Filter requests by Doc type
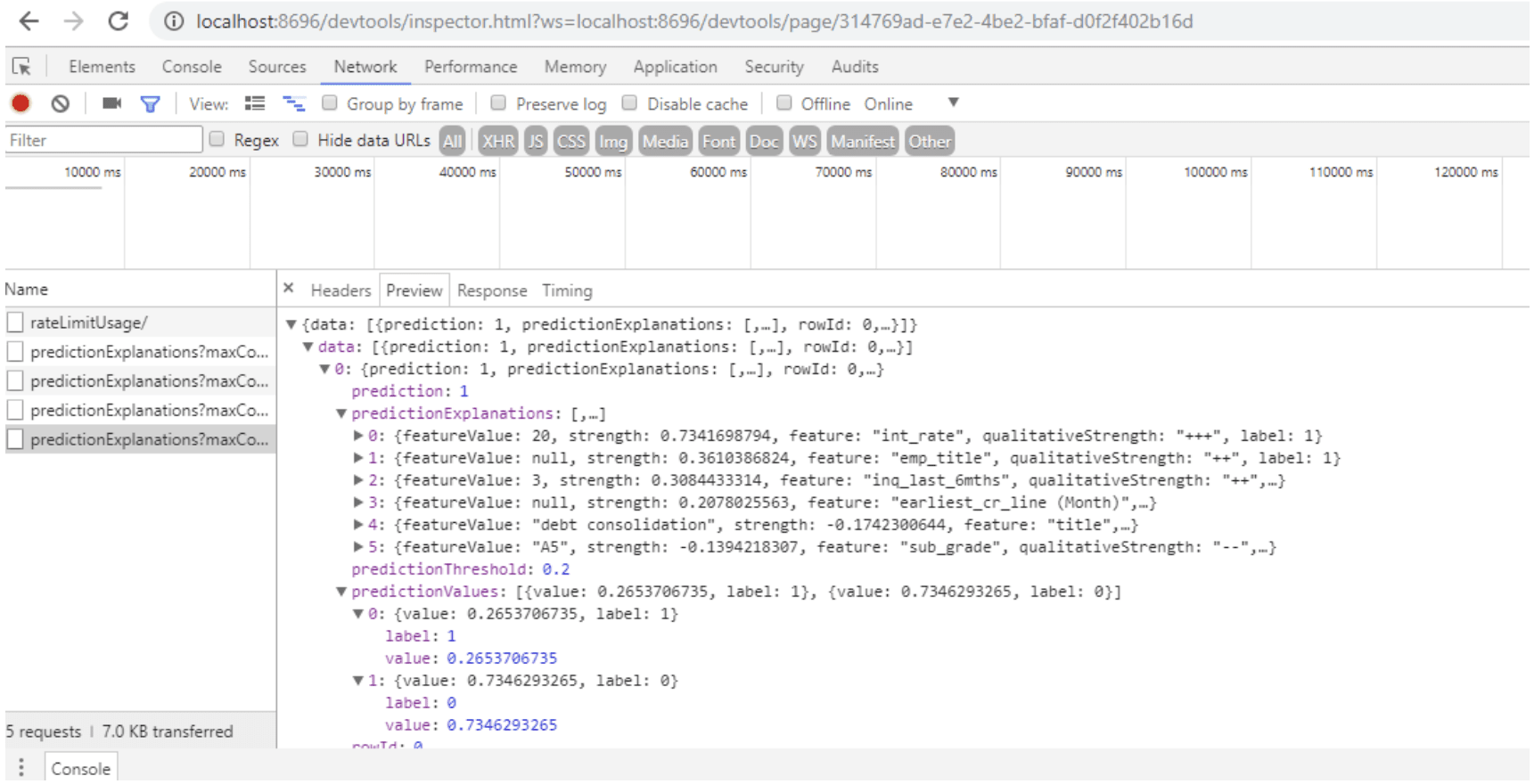 pos(764,141)
